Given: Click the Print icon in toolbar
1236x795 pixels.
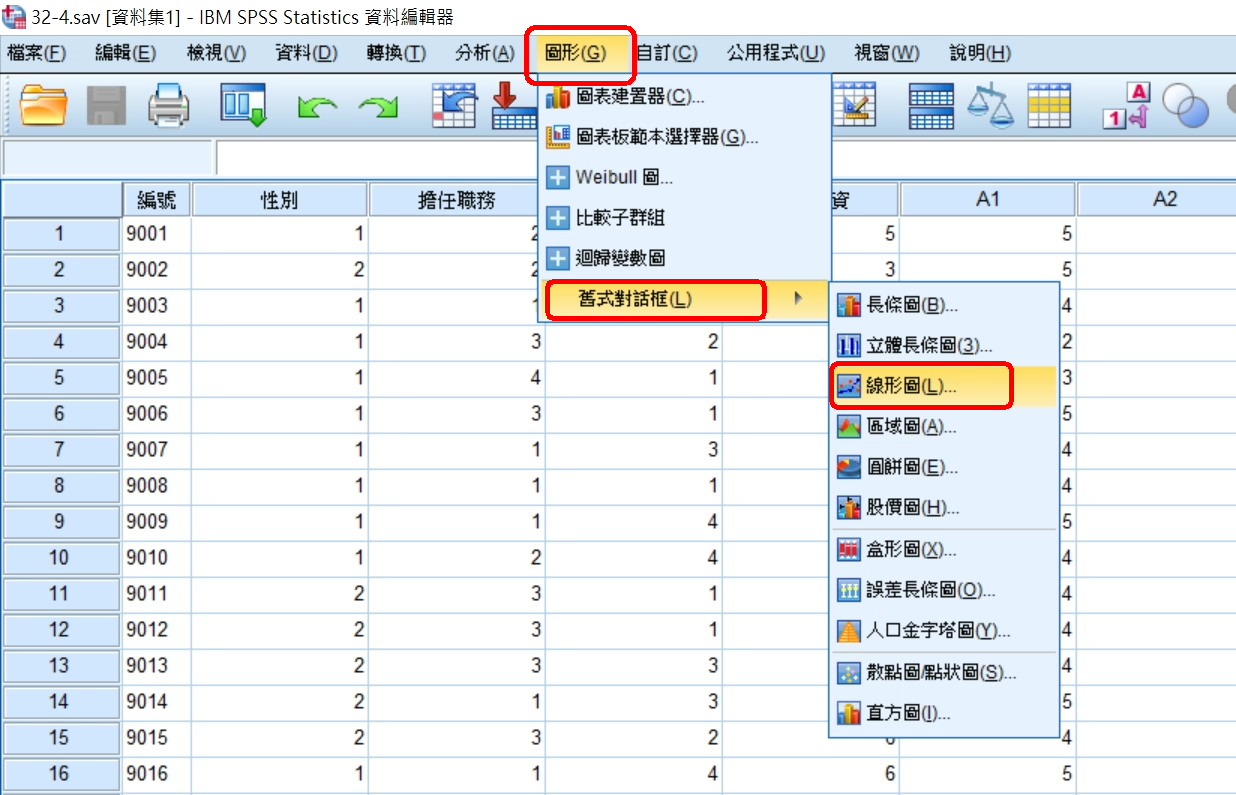Looking at the screenshot, I should click(169, 105).
